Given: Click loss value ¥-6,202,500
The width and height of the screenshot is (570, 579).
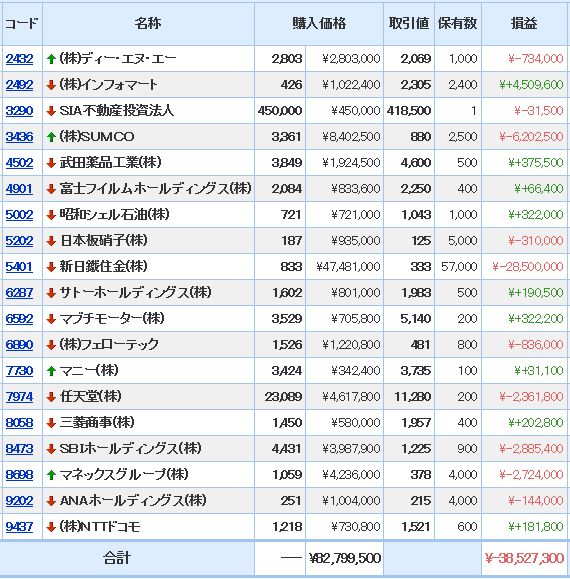Looking at the screenshot, I should tap(531, 137).
